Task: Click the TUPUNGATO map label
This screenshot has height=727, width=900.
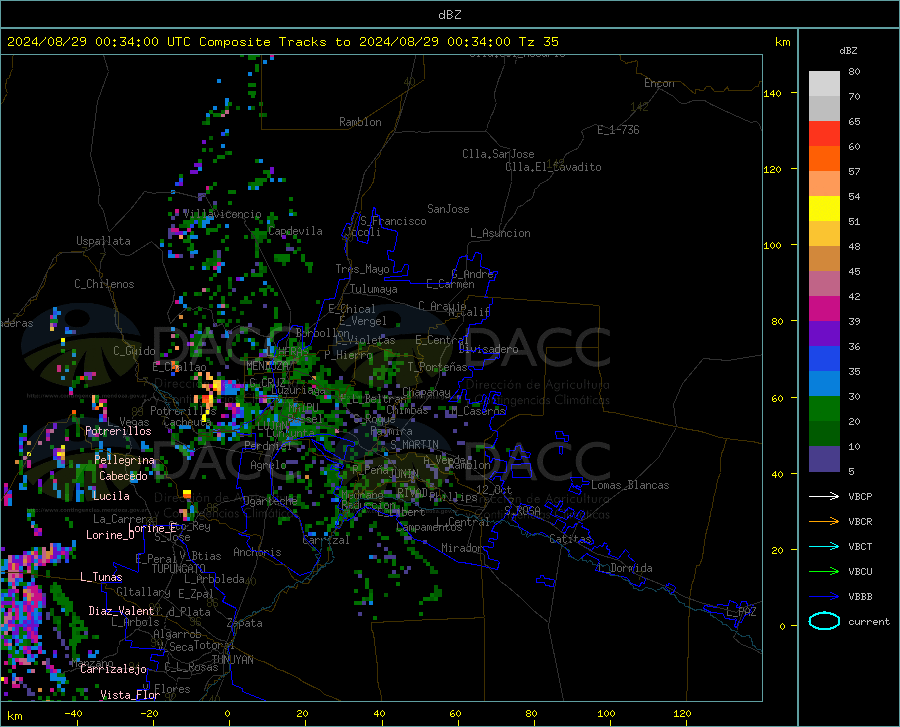Action: [179, 569]
